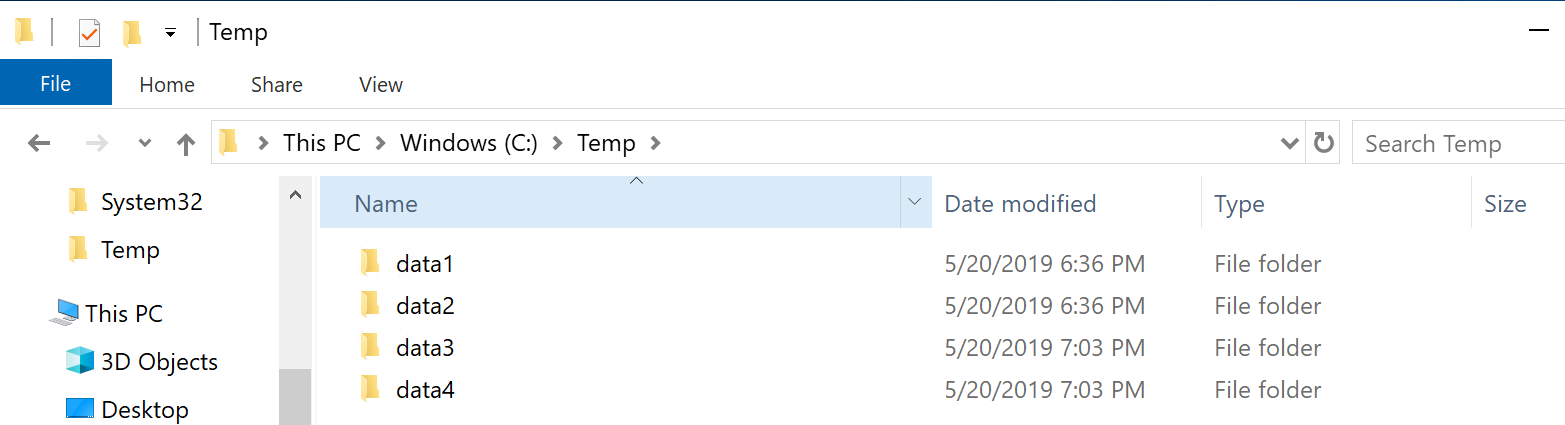Click the Back navigation arrow

[x=39, y=144]
